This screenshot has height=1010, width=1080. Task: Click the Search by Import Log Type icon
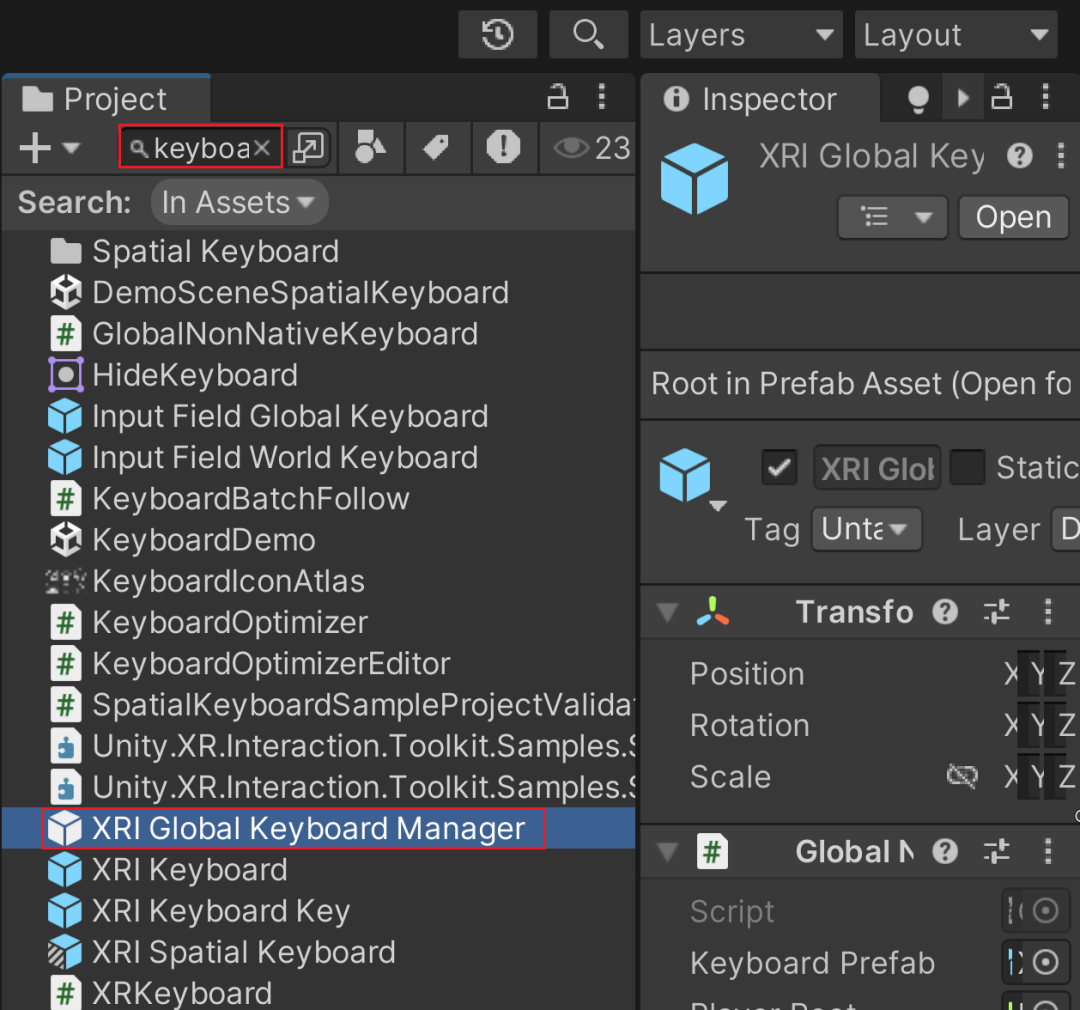pyautogui.click(x=503, y=147)
